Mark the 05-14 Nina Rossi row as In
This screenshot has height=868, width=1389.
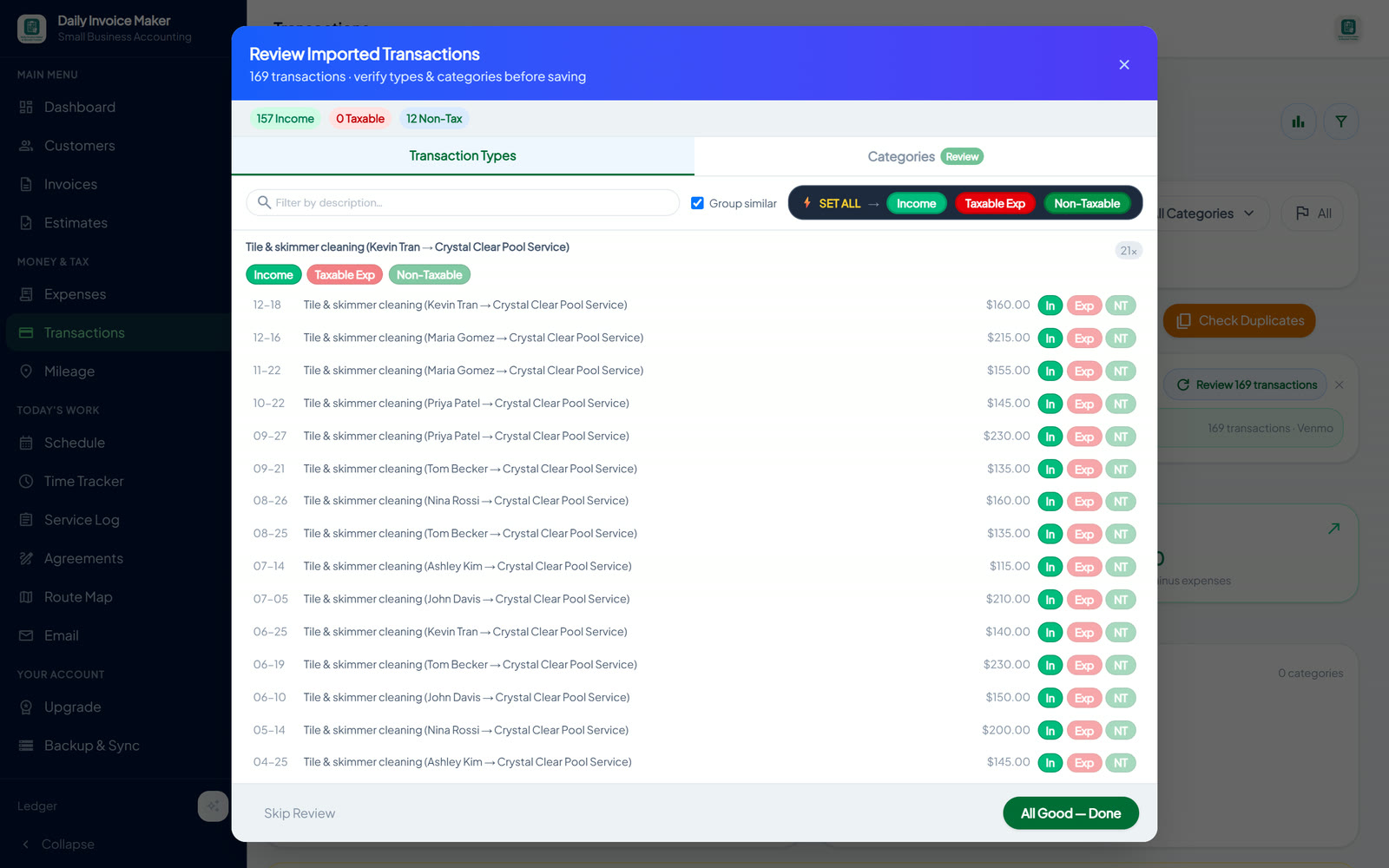1050,731
